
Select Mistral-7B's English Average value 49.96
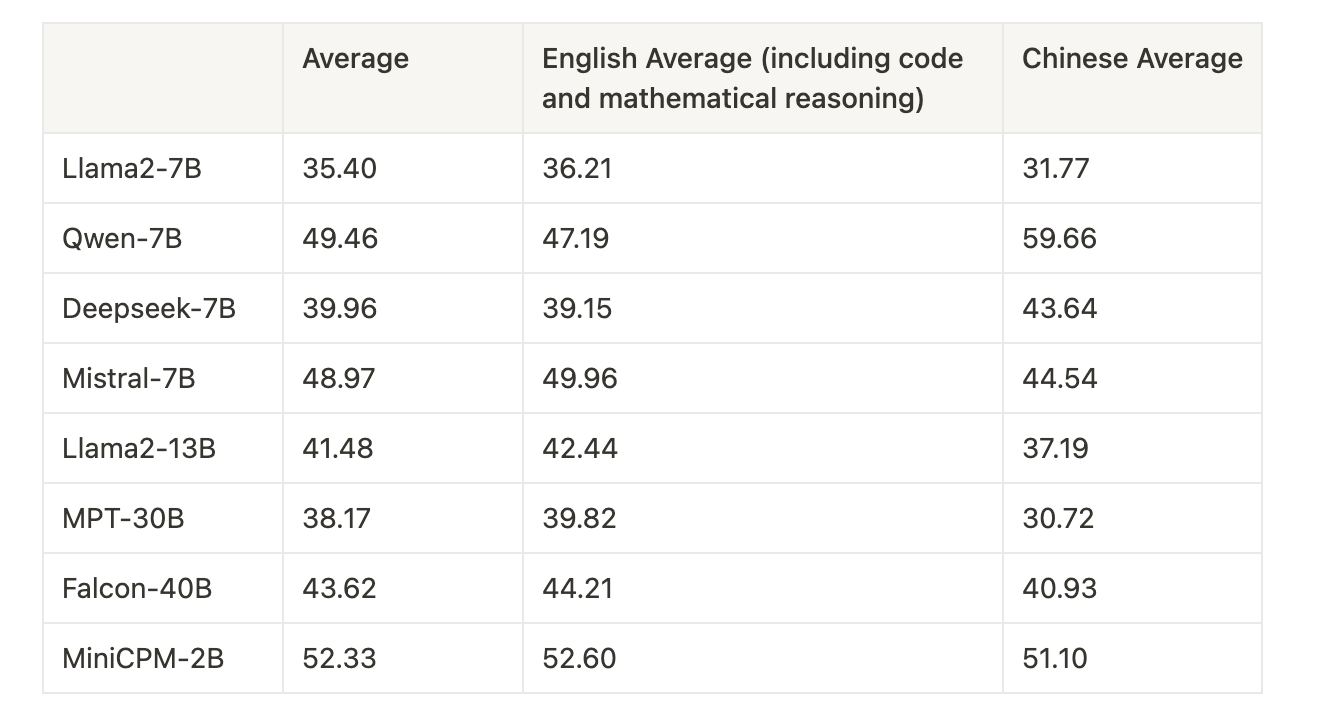(580, 378)
